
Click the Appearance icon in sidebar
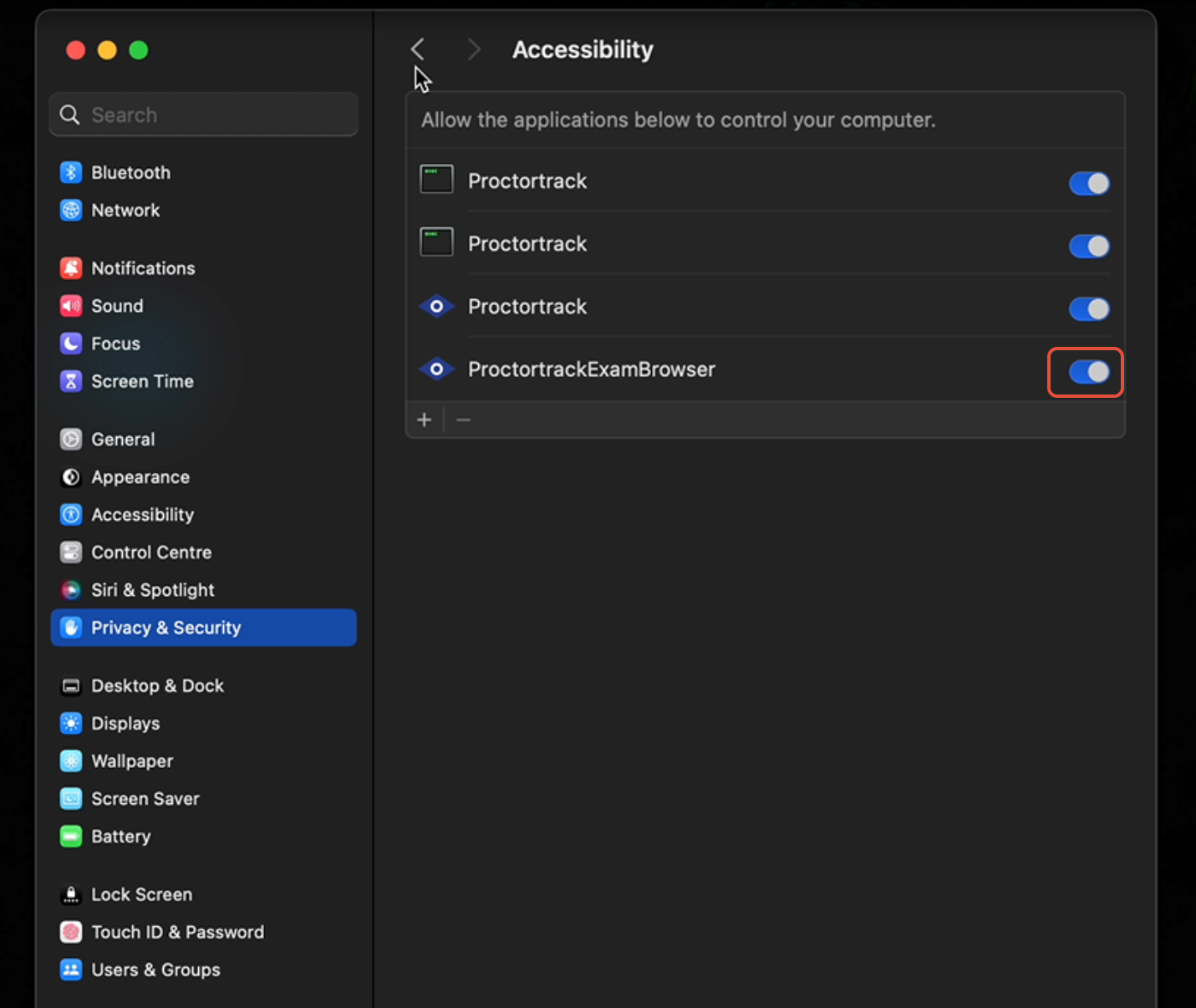[71, 476]
